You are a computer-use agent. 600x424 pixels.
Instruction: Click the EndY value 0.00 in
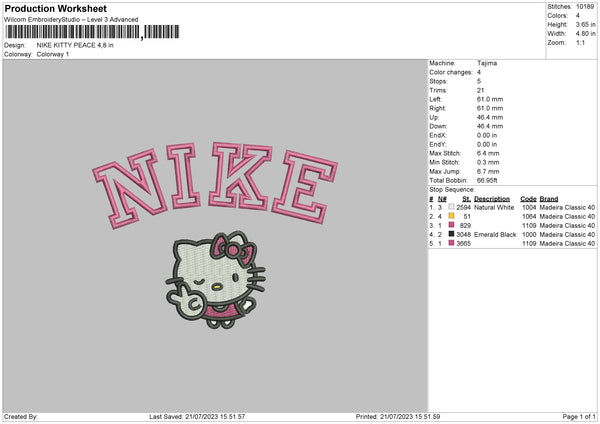pyautogui.click(x=487, y=145)
